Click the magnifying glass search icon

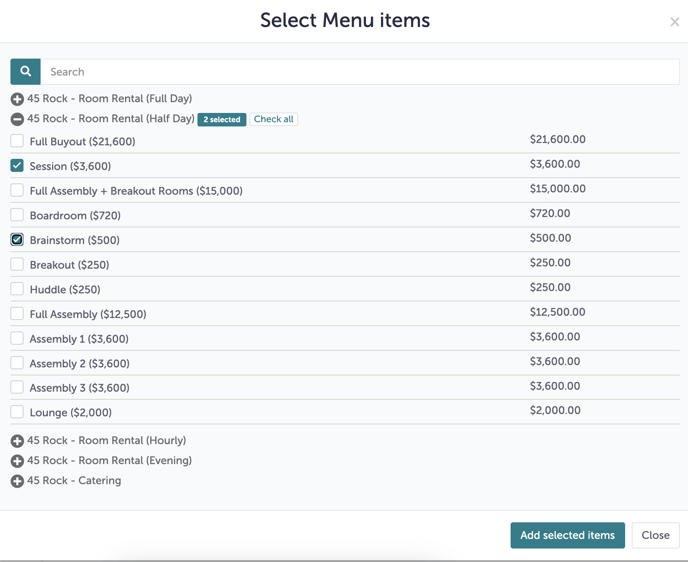tap(25, 72)
